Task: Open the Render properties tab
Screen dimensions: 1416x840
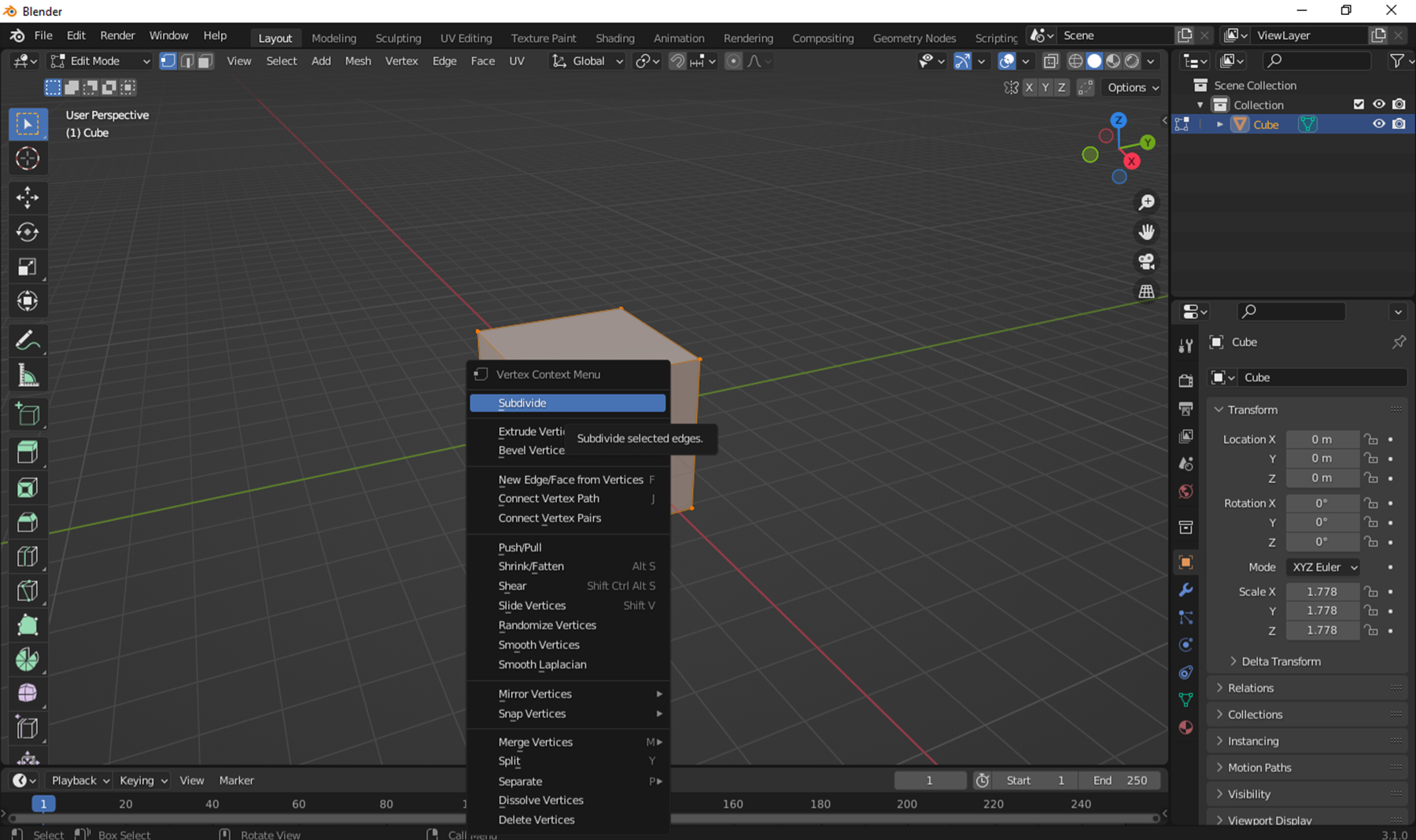Action: point(1186,381)
